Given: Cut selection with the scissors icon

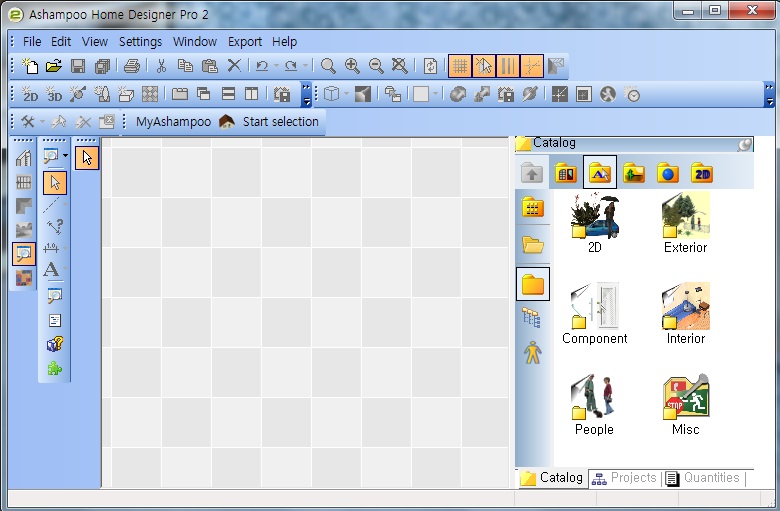Looking at the screenshot, I should click(x=161, y=66).
